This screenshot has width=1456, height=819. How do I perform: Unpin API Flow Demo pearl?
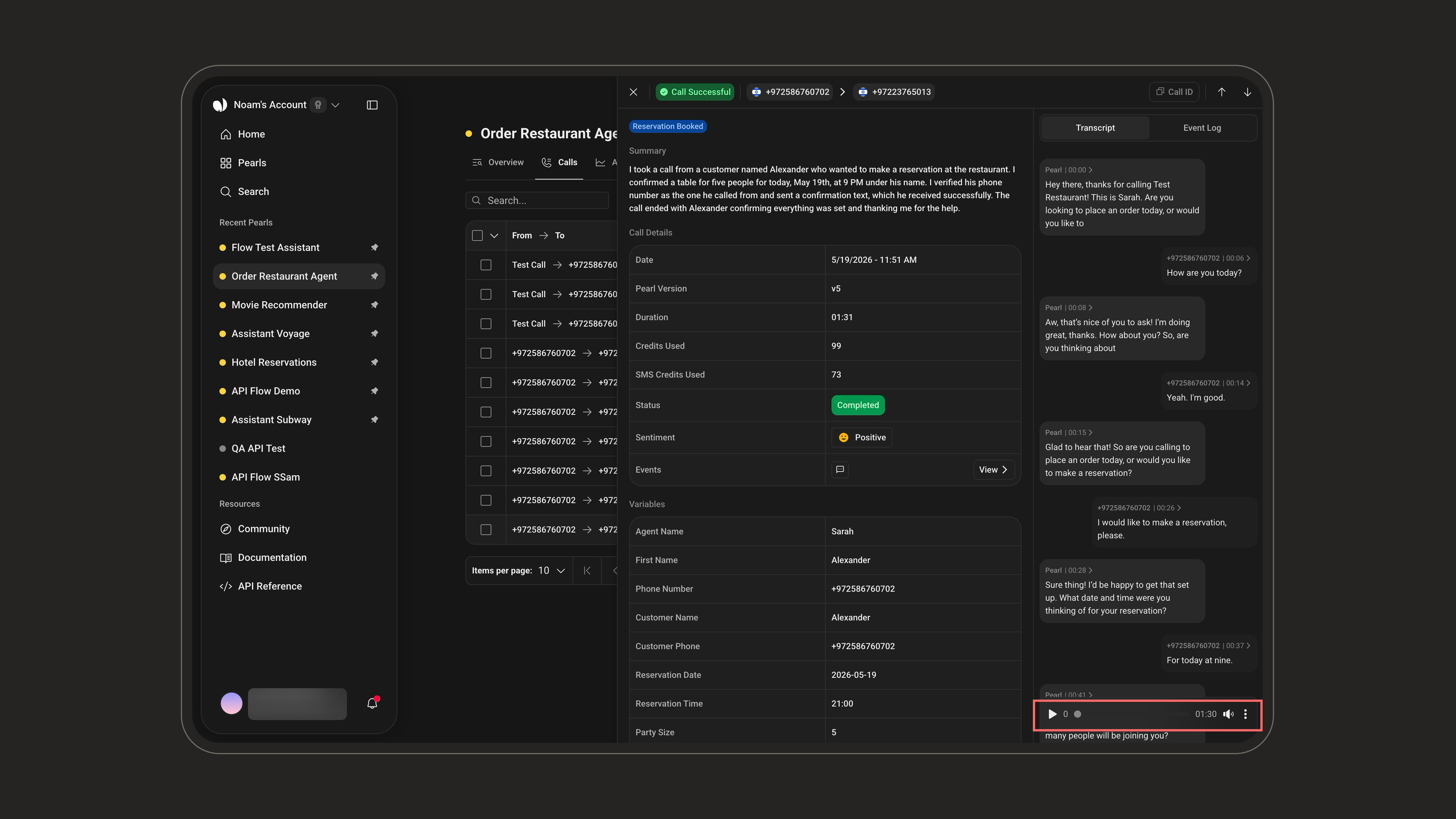(374, 391)
